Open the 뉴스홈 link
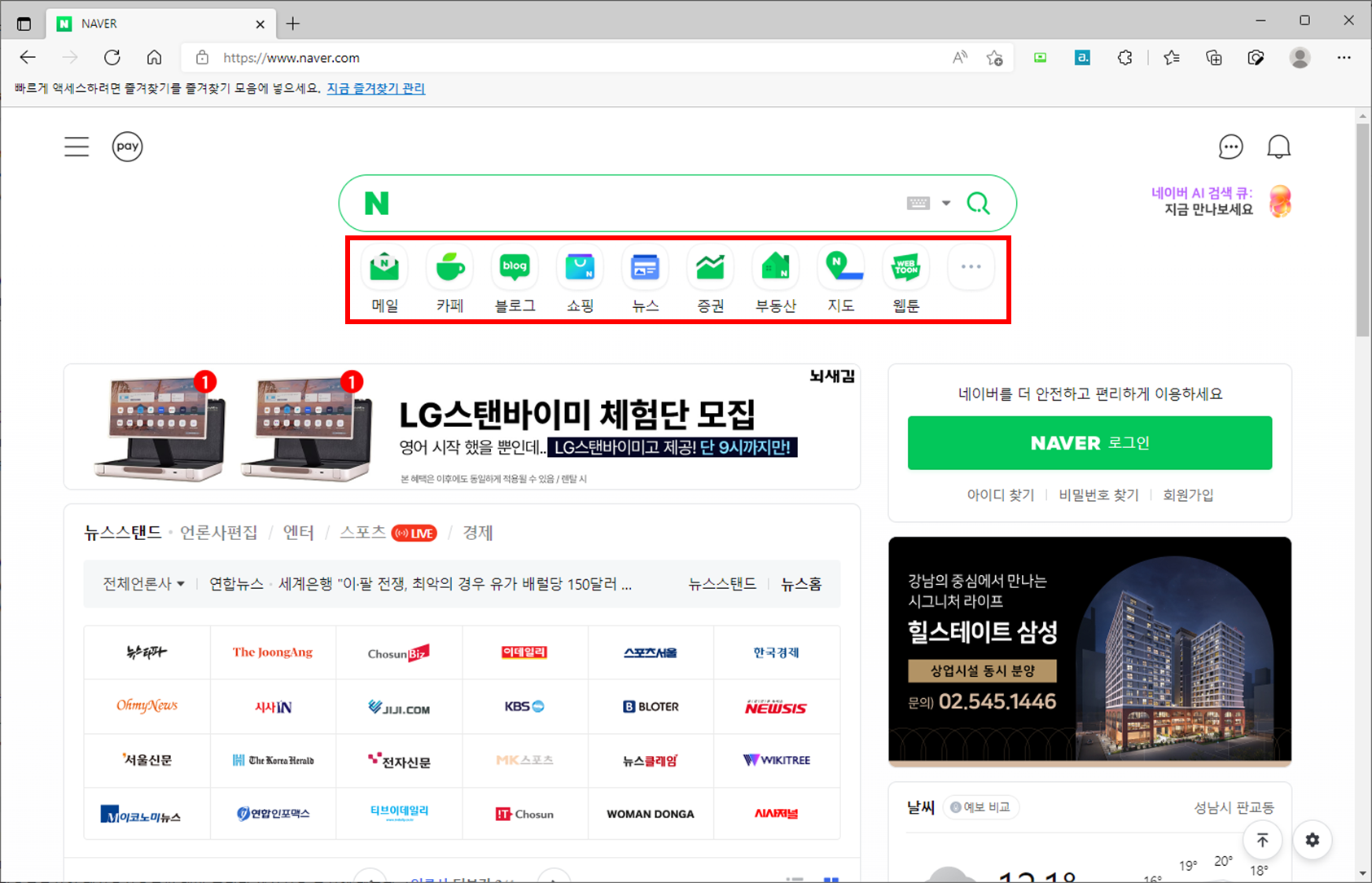The image size is (1372, 883). (x=801, y=584)
